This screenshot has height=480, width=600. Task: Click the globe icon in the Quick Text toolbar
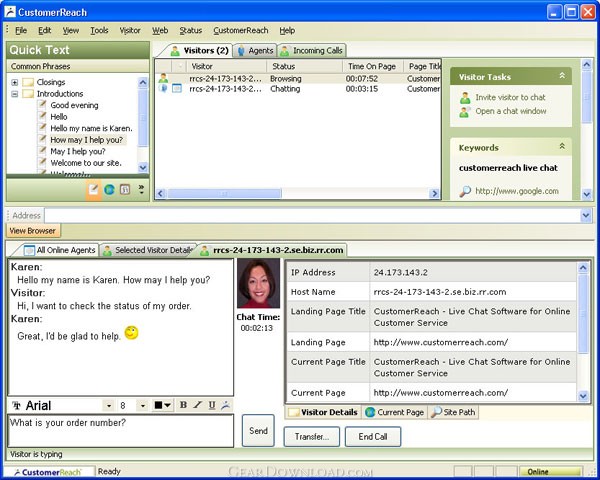click(109, 189)
